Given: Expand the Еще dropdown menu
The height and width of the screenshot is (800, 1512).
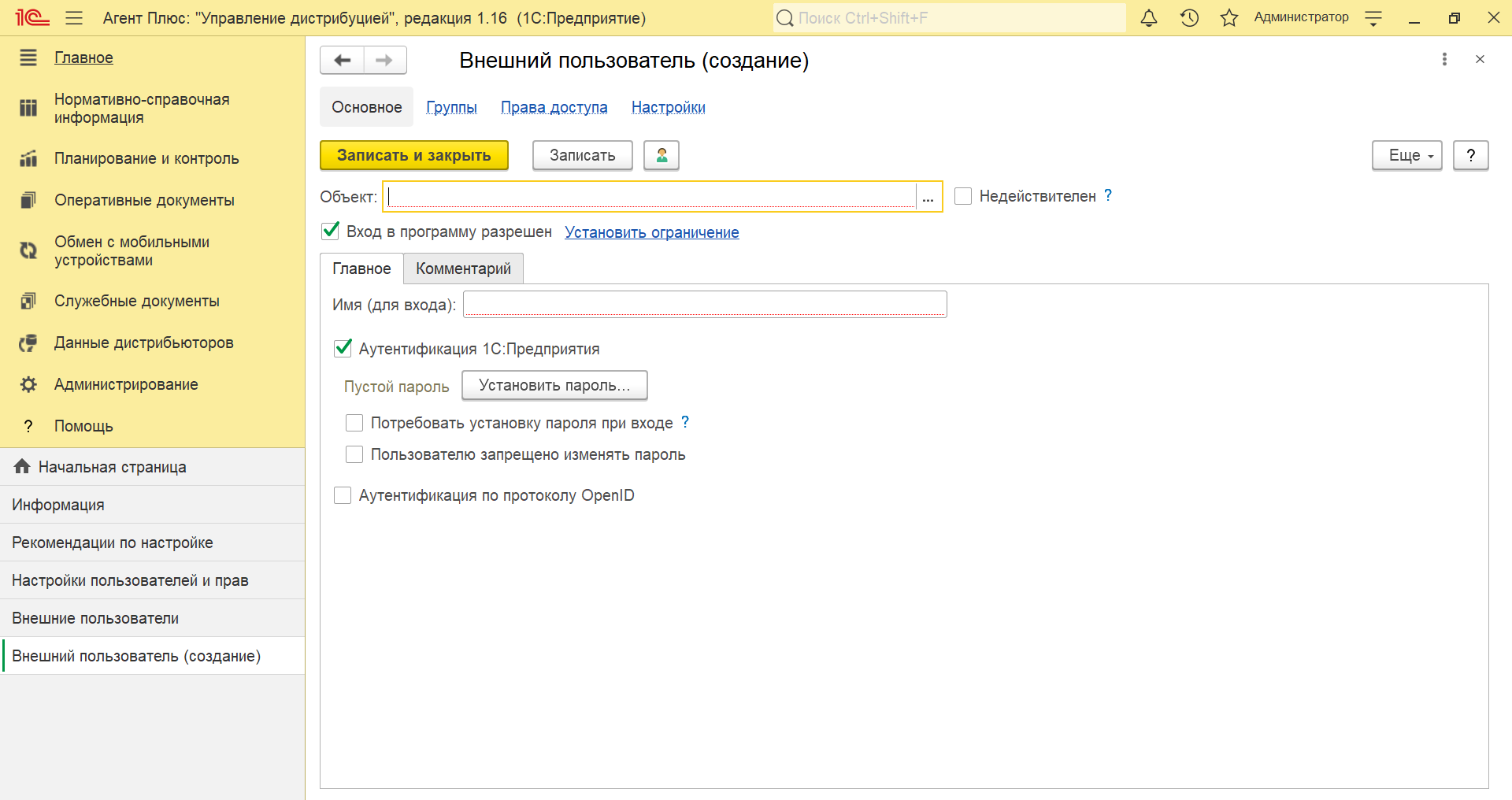Looking at the screenshot, I should click(1406, 155).
